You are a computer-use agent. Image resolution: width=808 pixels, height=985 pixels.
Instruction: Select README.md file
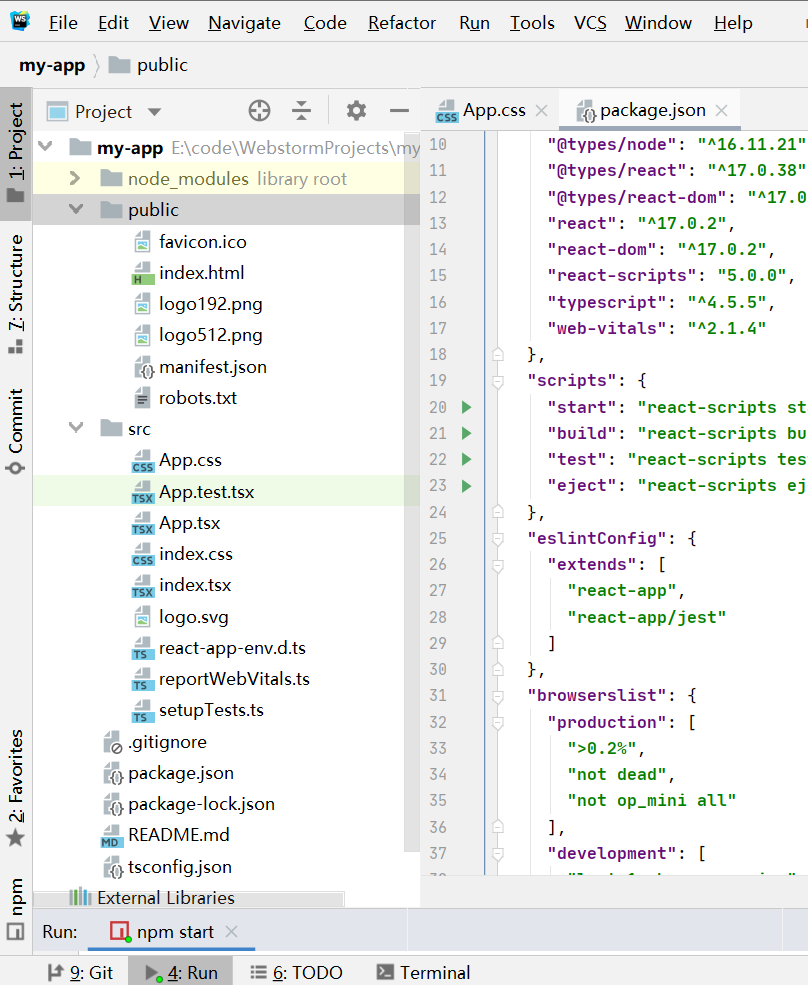(x=179, y=835)
